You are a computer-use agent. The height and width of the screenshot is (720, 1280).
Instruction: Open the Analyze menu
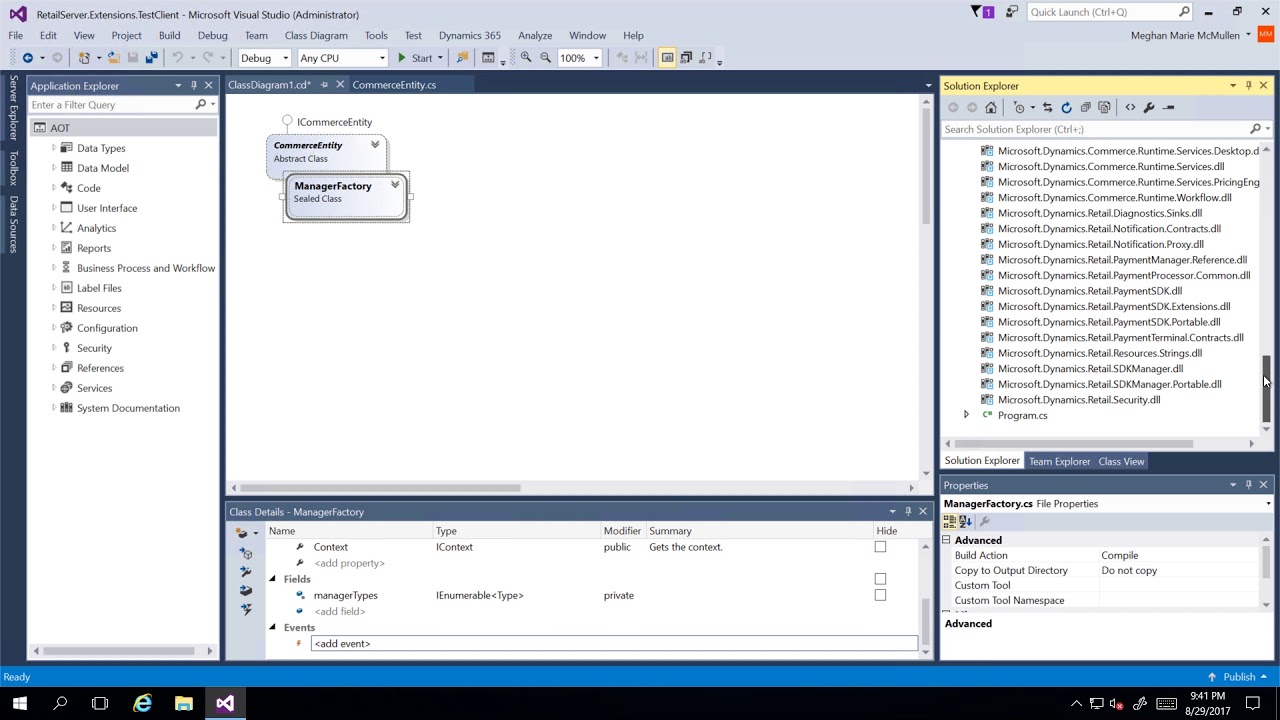pyautogui.click(x=535, y=35)
